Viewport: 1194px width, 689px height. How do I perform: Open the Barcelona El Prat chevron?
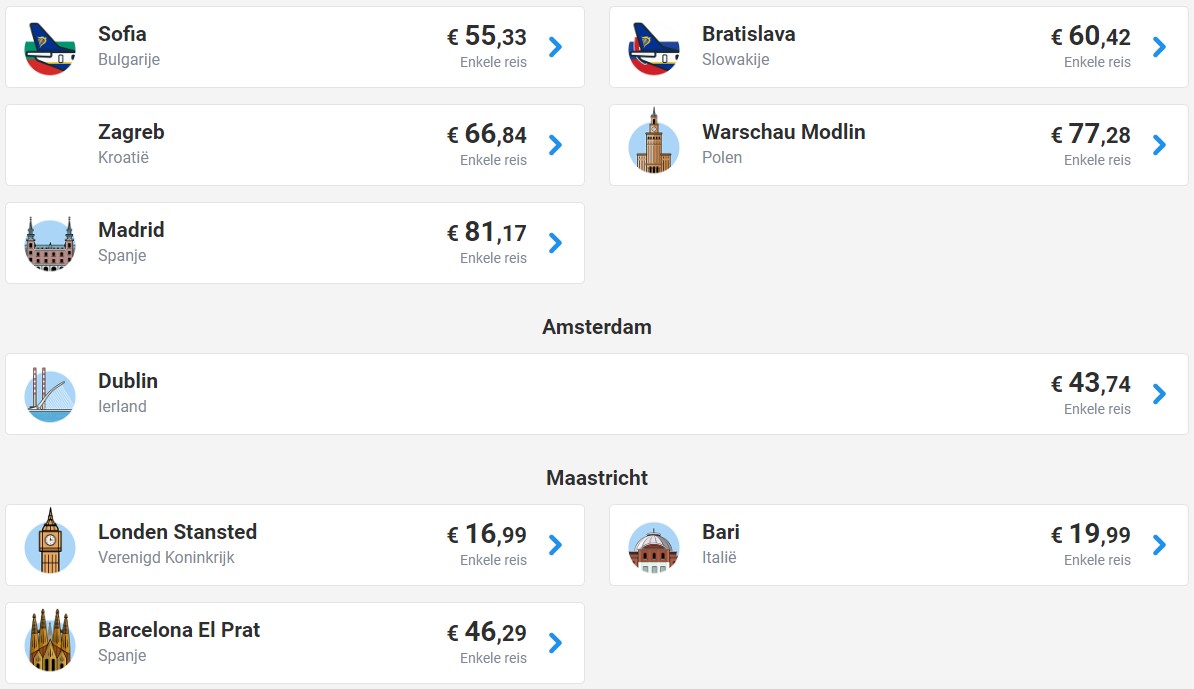[x=556, y=643]
